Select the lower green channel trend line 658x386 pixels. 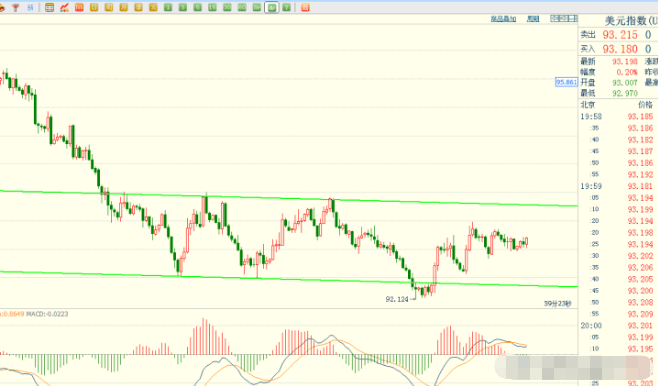tap(289, 279)
